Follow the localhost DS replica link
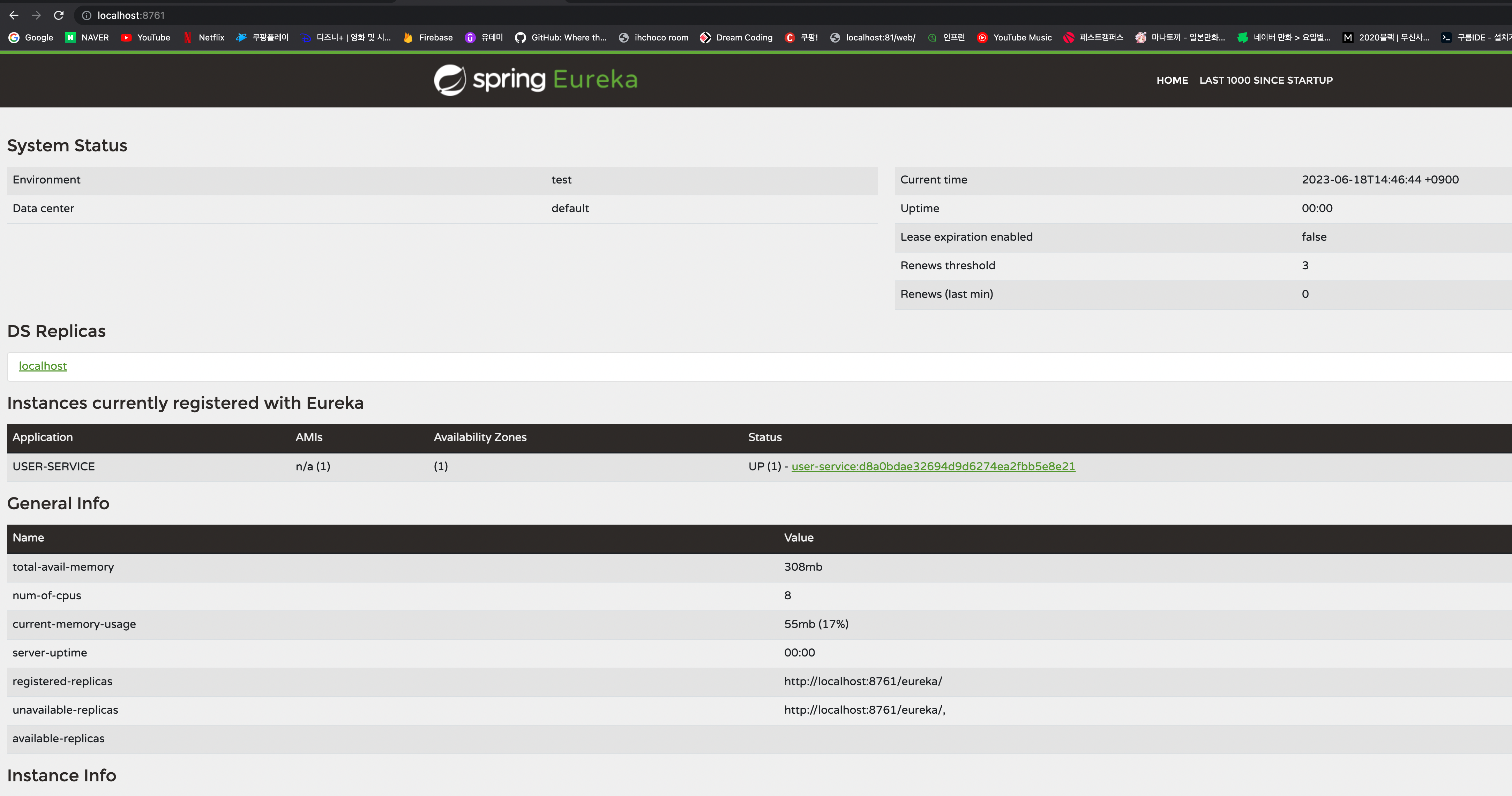 tap(43, 366)
